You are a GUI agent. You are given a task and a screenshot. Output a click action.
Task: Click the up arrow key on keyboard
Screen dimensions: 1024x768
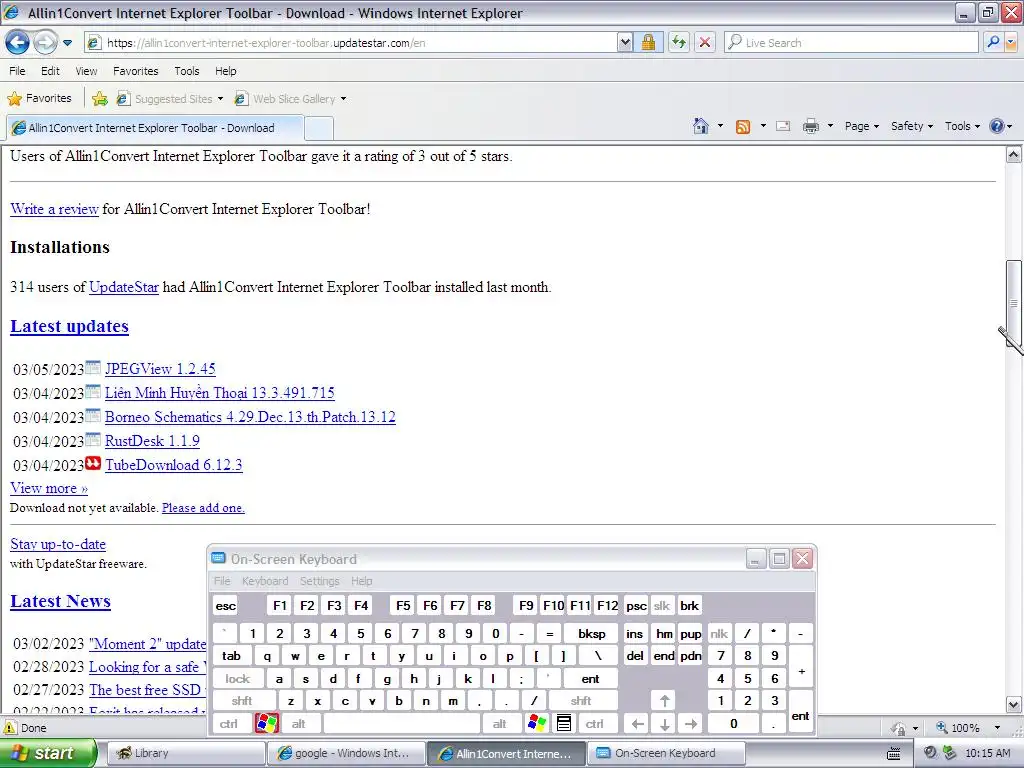(x=664, y=701)
